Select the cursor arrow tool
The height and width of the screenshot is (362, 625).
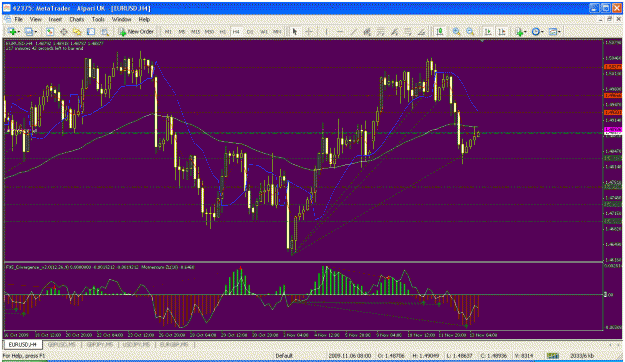(295, 31)
